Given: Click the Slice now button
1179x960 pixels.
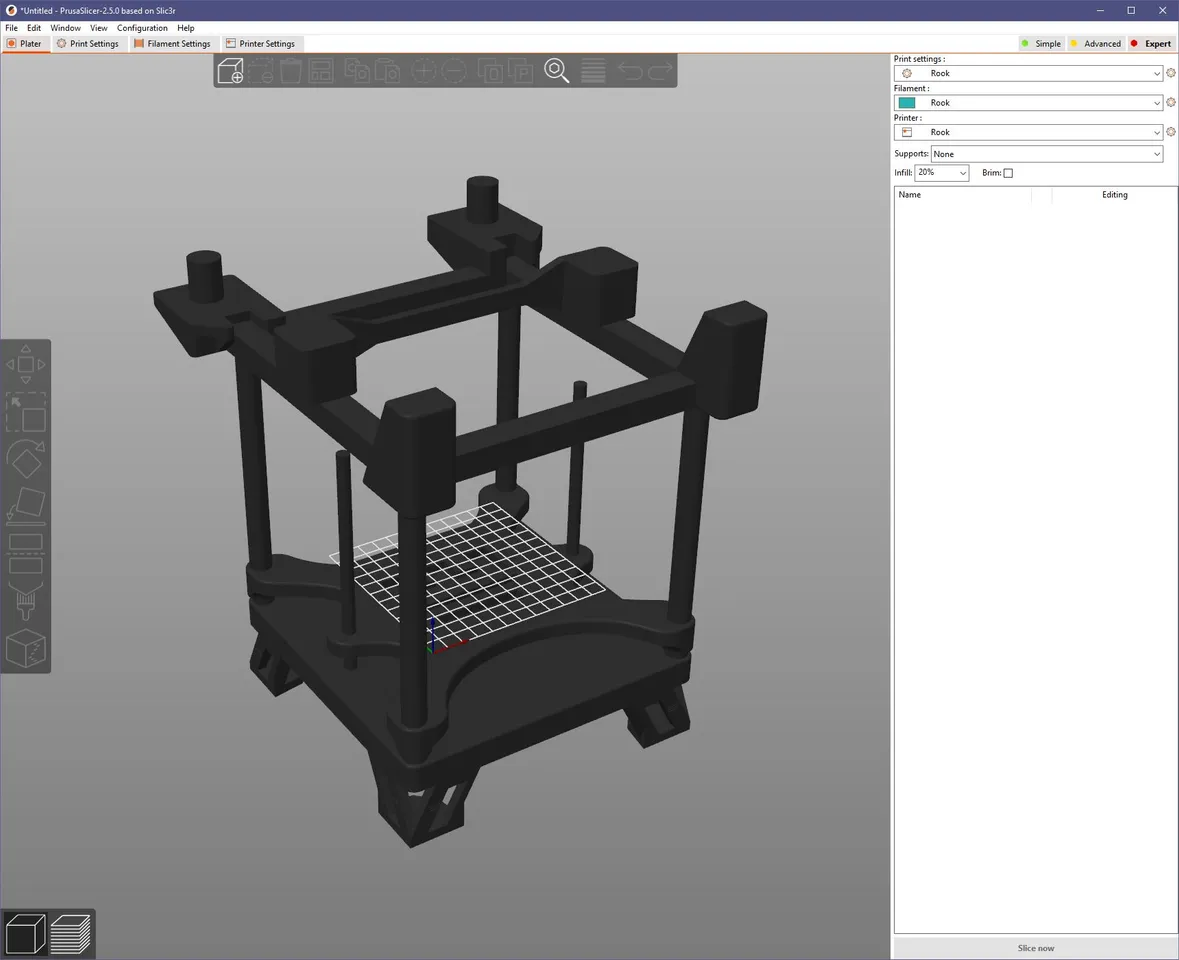Looking at the screenshot, I should [1035, 948].
